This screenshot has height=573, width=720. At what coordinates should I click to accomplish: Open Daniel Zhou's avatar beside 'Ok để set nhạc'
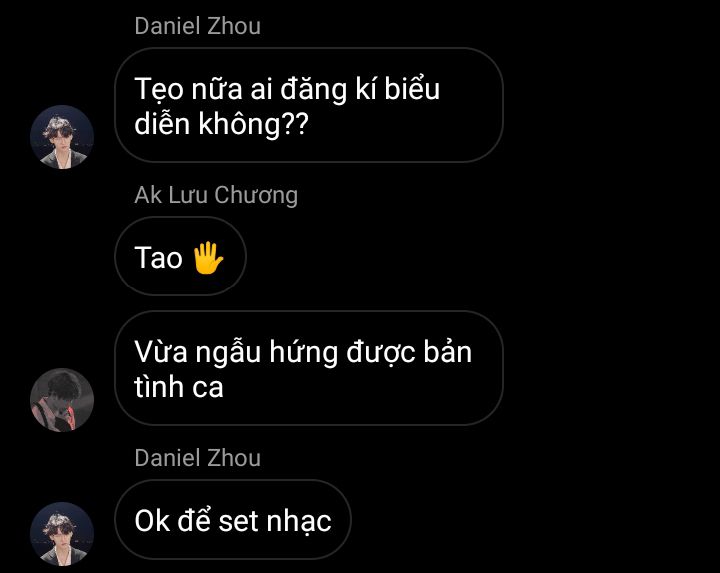pyautogui.click(x=62, y=534)
